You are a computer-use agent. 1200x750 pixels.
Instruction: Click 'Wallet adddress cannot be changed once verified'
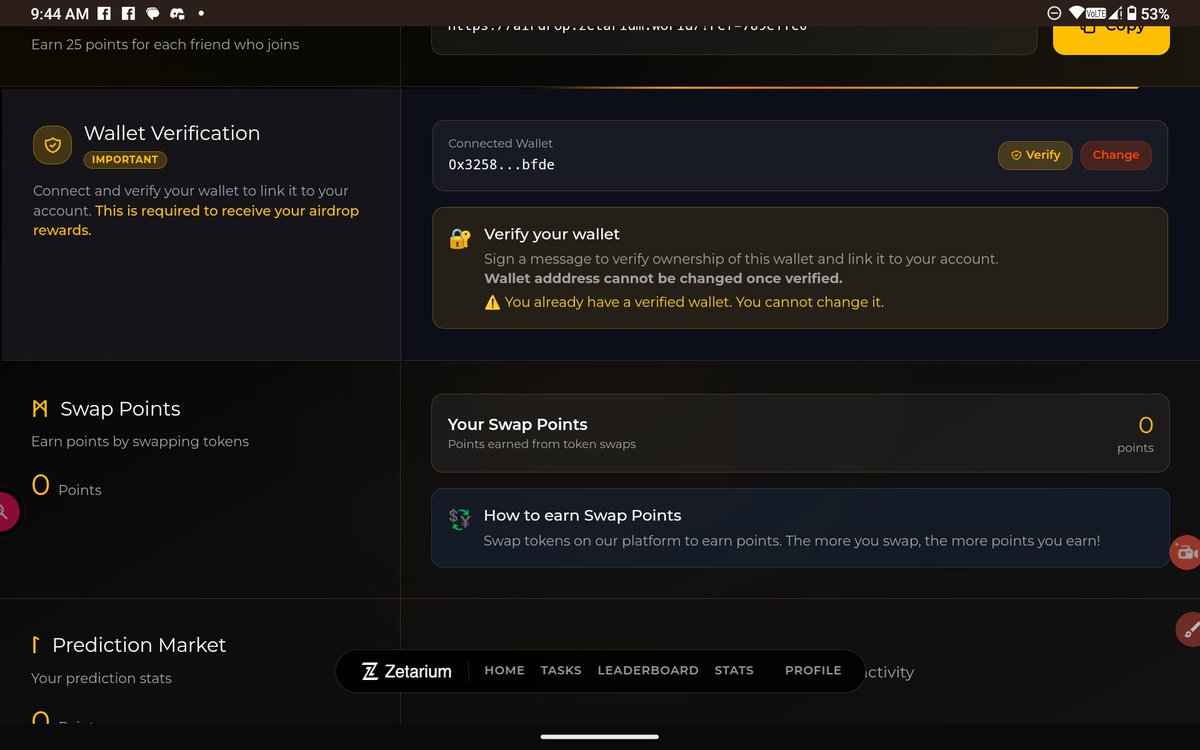(663, 279)
